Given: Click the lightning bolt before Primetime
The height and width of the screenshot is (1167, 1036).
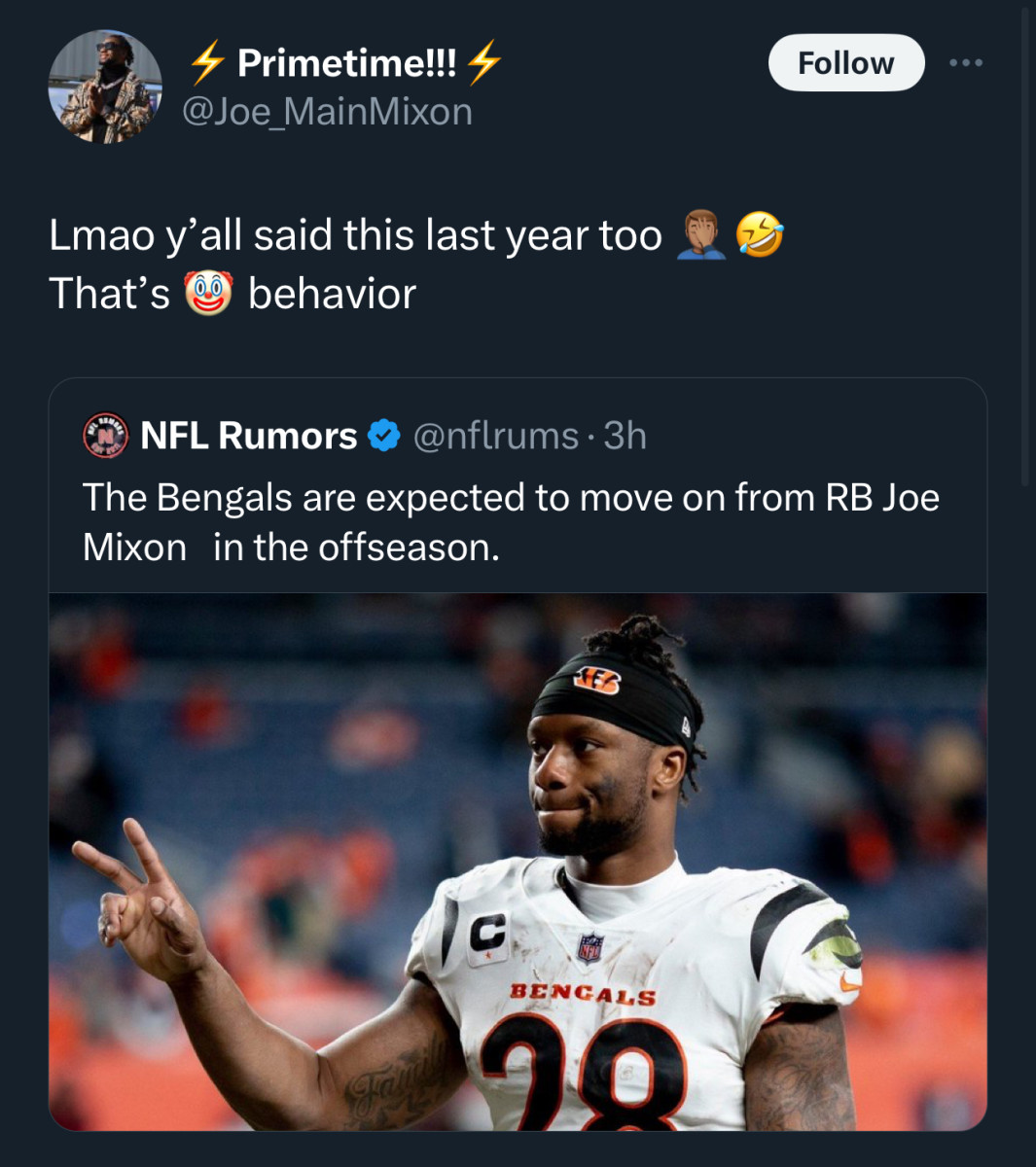Looking at the screenshot, I should (206, 63).
